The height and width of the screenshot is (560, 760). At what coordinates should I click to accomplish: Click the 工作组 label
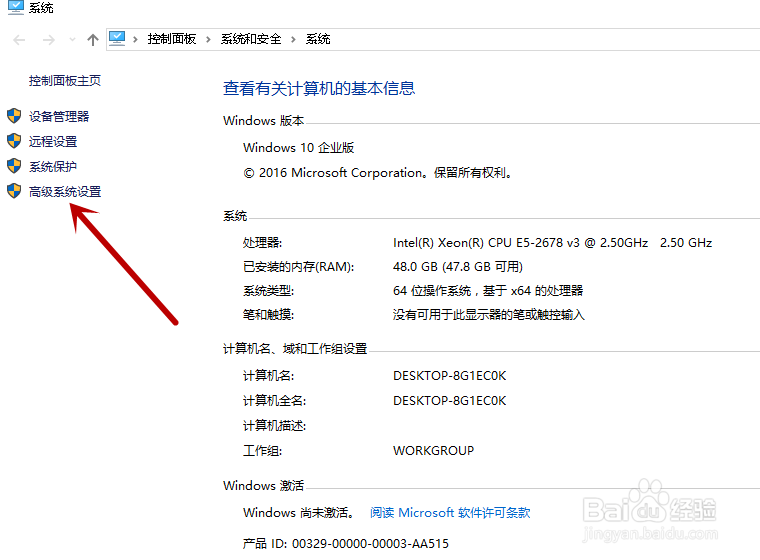[262, 451]
